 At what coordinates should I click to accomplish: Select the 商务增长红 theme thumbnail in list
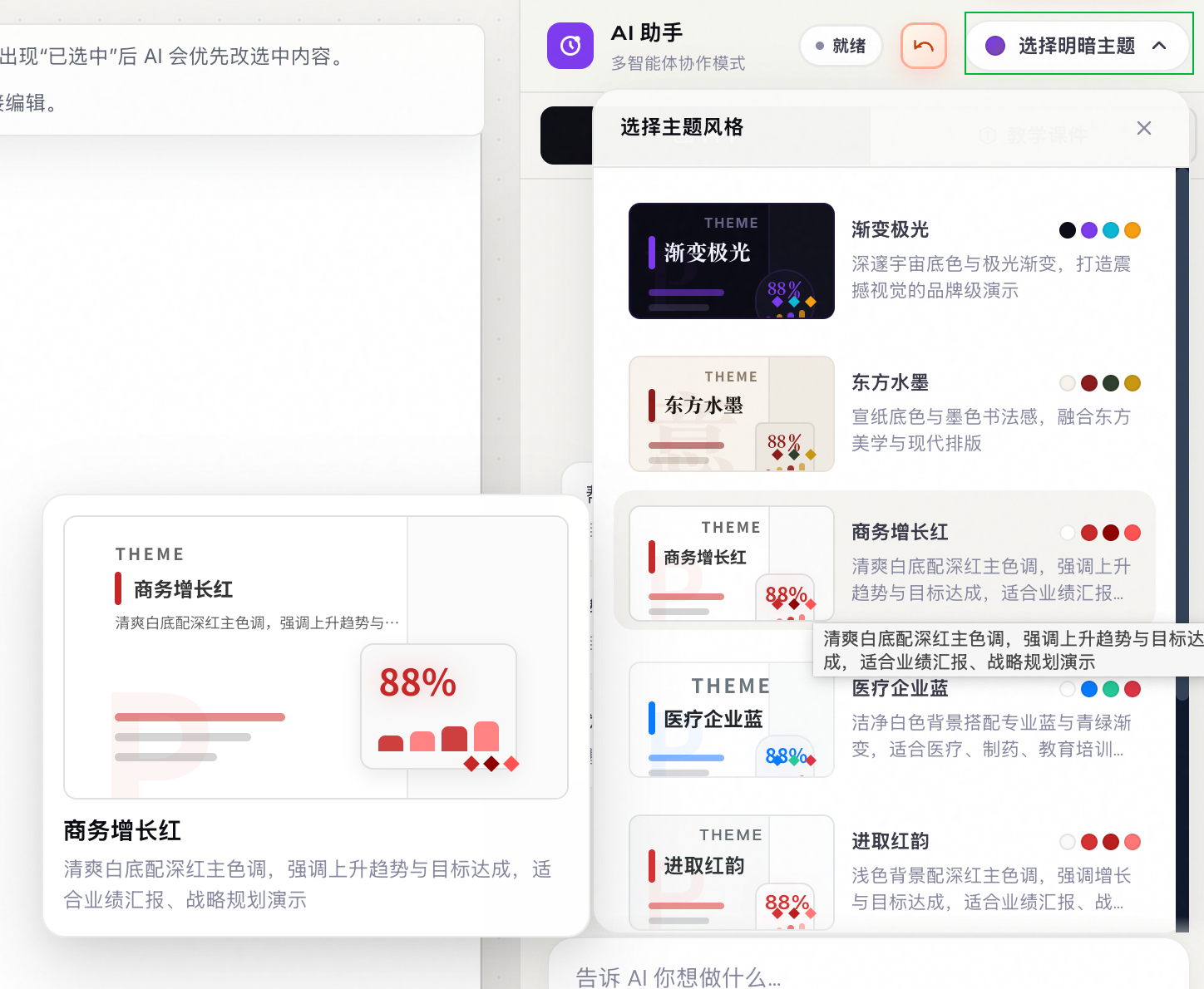tap(732, 563)
